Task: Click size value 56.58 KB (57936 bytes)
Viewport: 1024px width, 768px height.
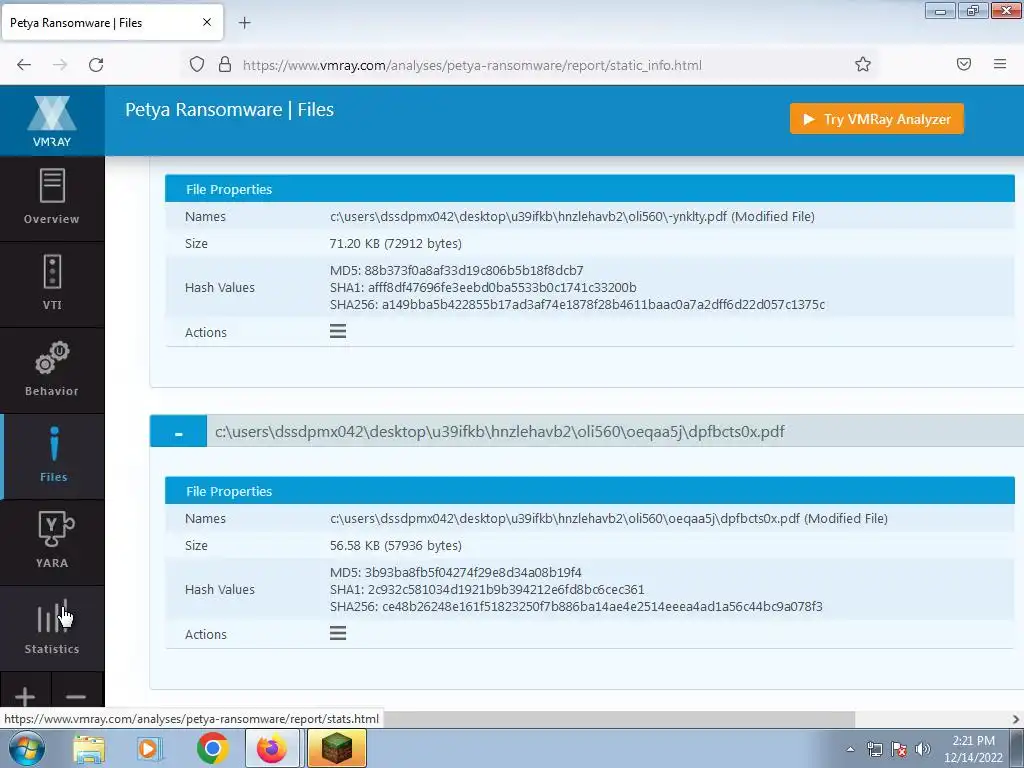Action: coord(396,545)
